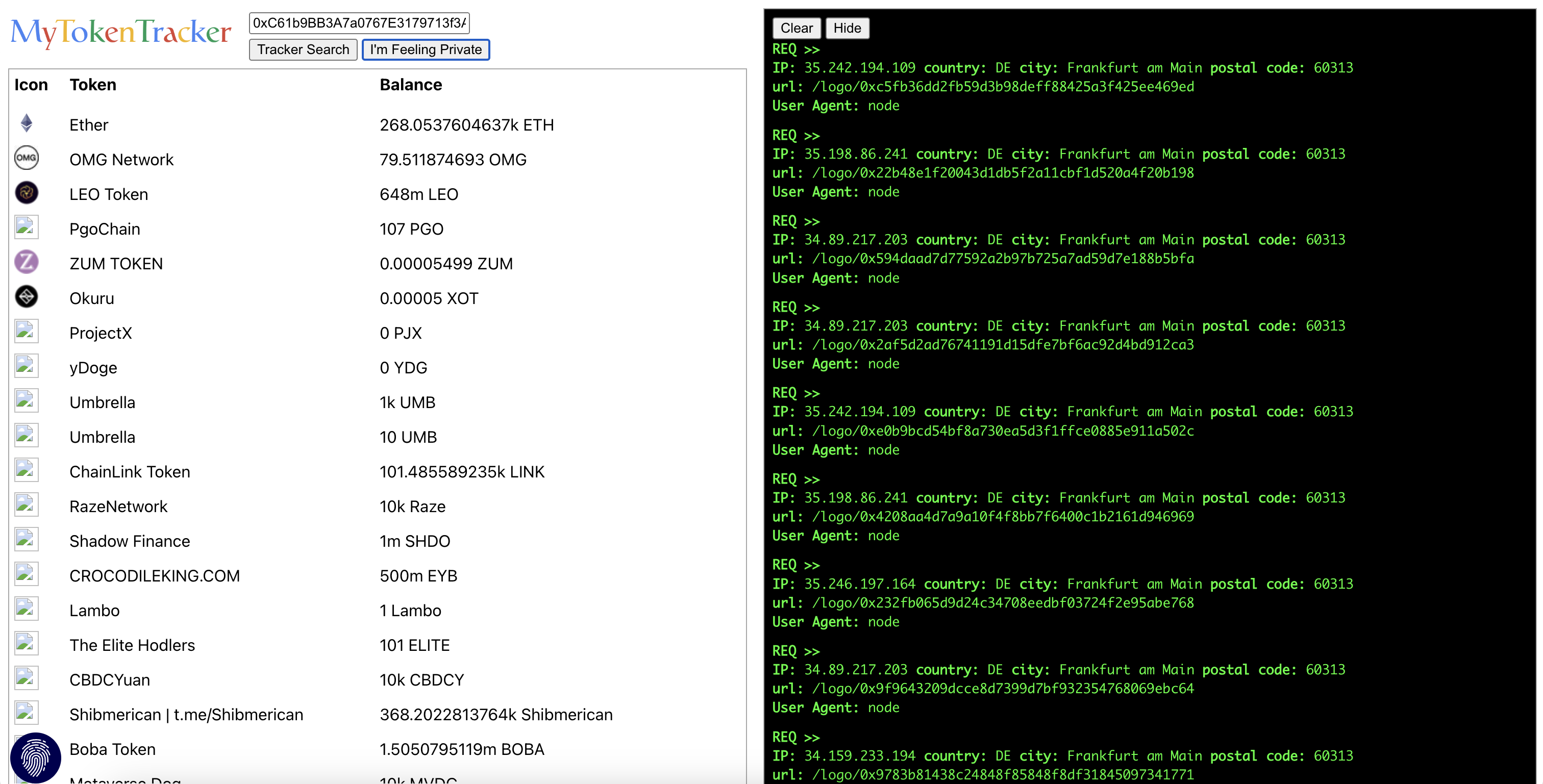
Task: Click the 648m LEO balance
Action: (419, 195)
